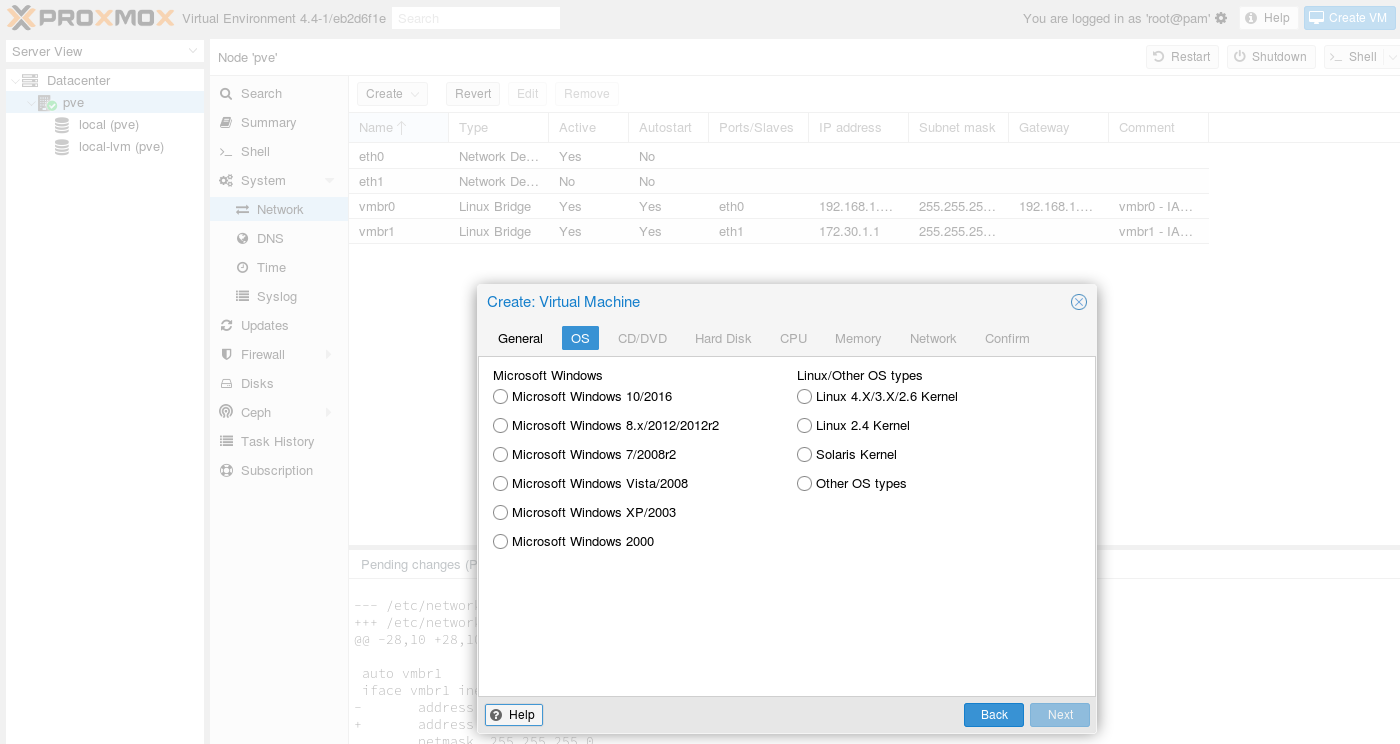Click the pve node icon
Screen dimensions: 1400x744
click(x=47, y=103)
